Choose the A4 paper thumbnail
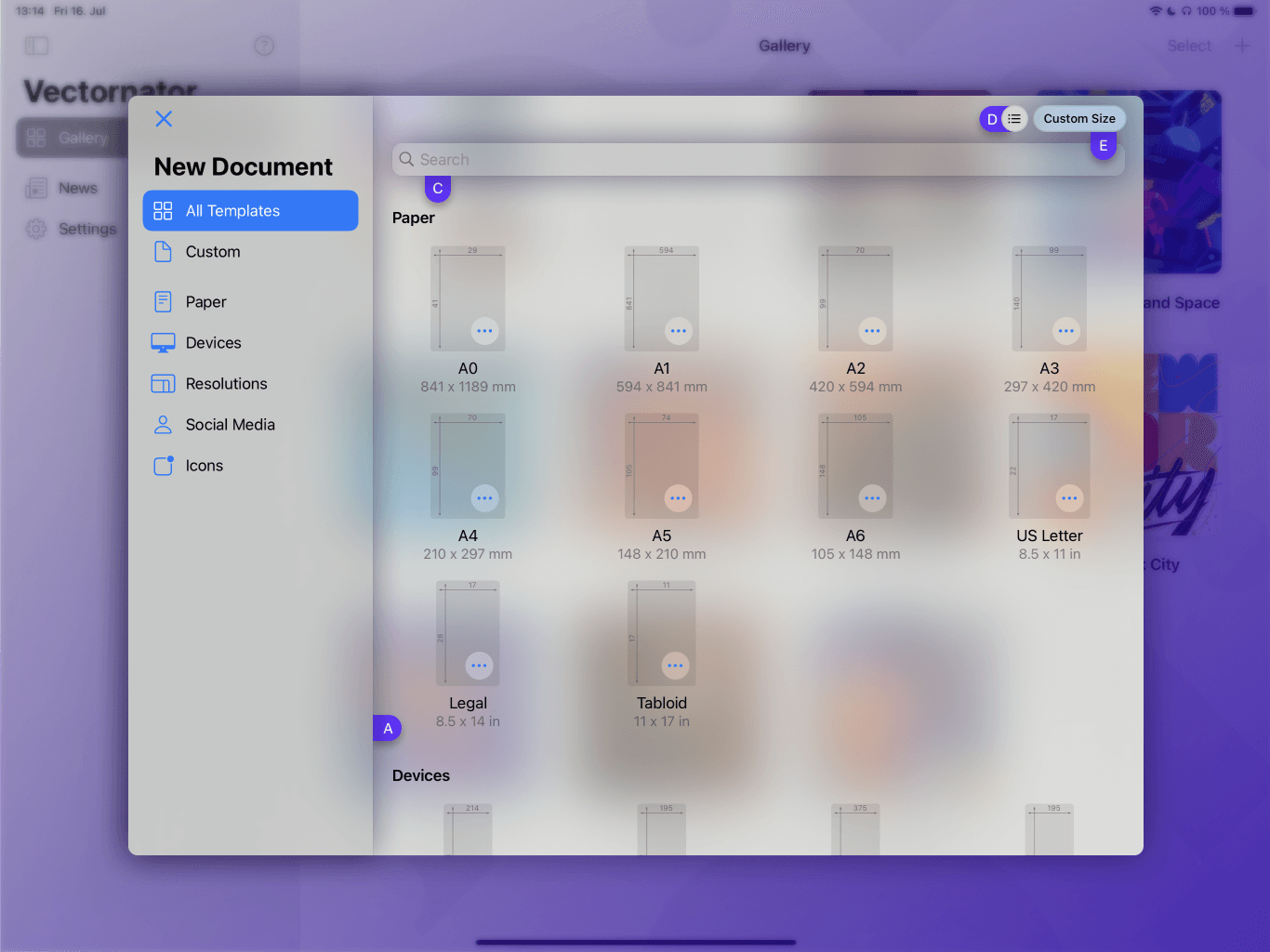Viewport: 1270px width, 952px height. click(x=468, y=466)
